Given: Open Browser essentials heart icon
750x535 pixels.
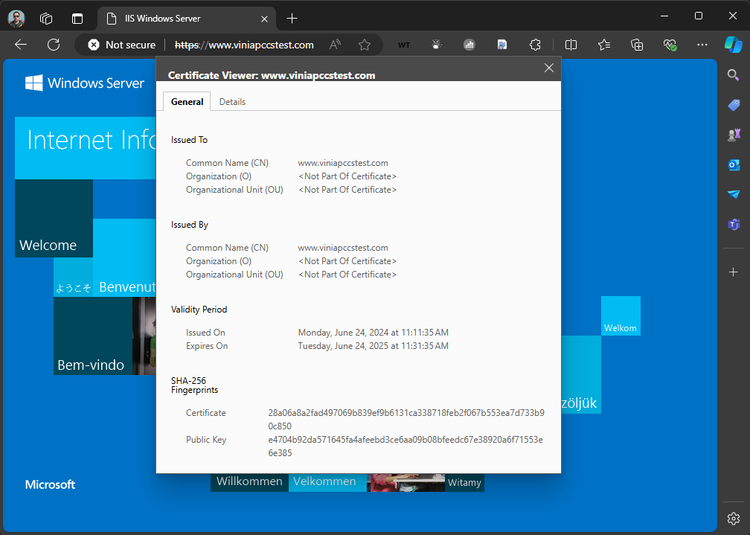Looking at the screenshot, I should coord(670,45).
